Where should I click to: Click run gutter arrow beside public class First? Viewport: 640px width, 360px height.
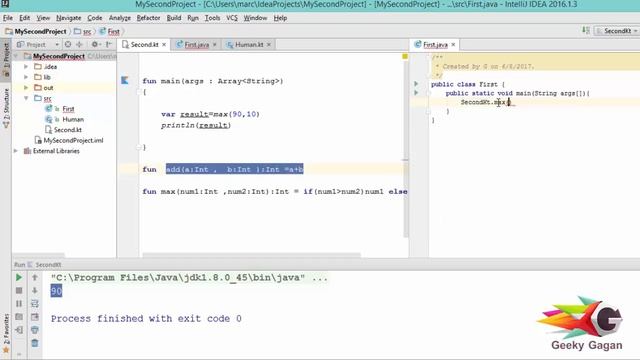tap(416, 84)
